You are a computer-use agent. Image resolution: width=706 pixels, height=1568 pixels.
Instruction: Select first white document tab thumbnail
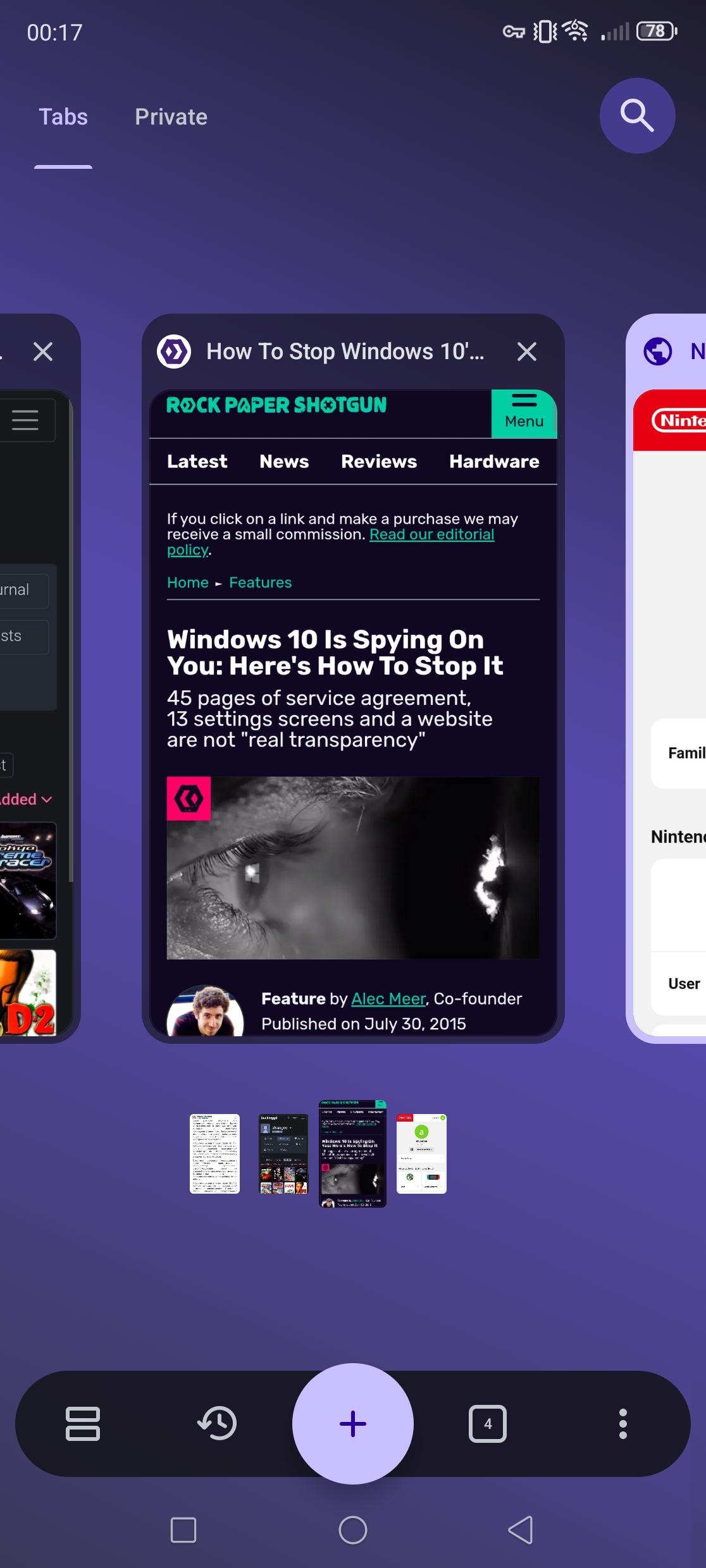point(214,1153)
